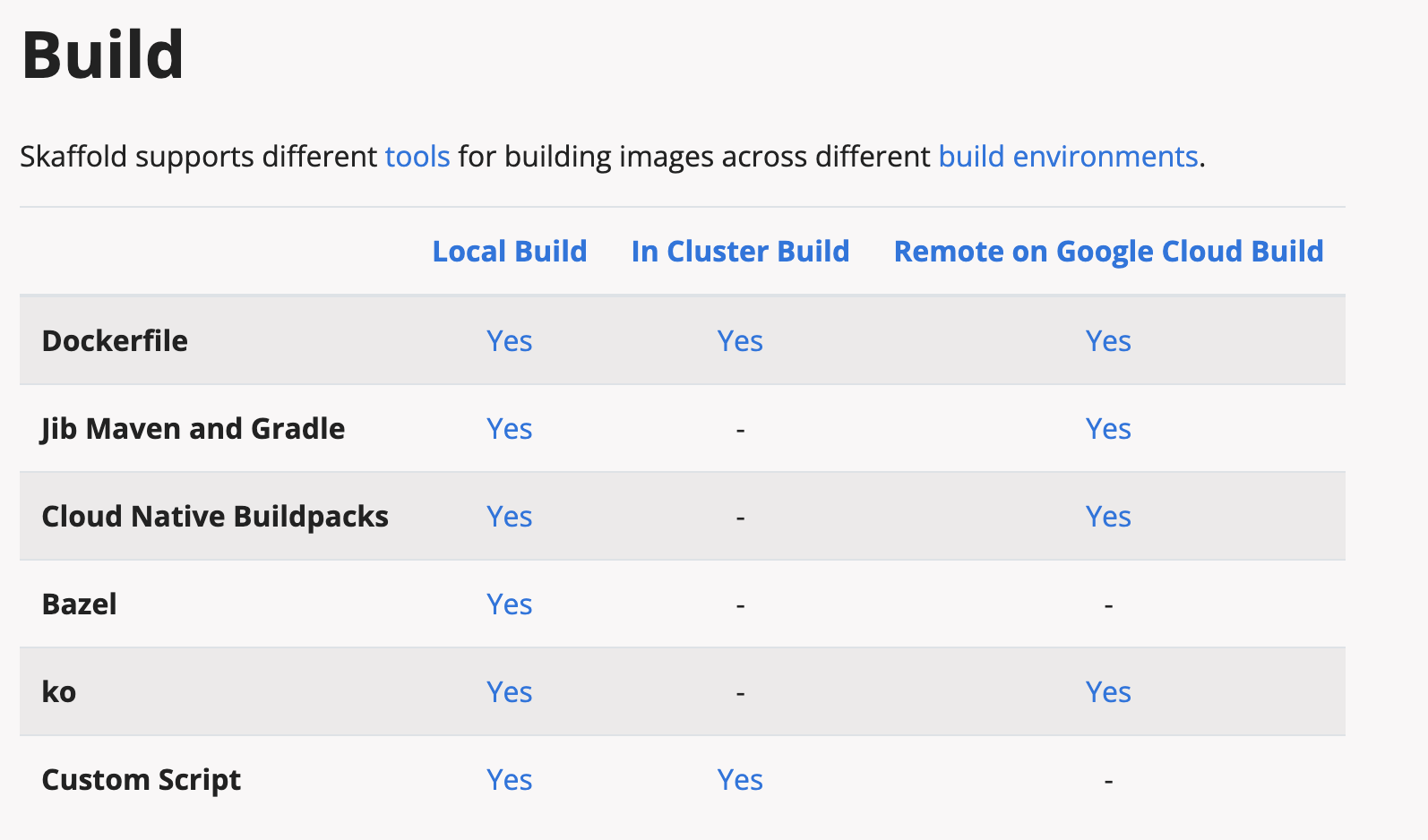Click Cloud Native Buildpacks Local Build 'Yes'

(510, 517)
